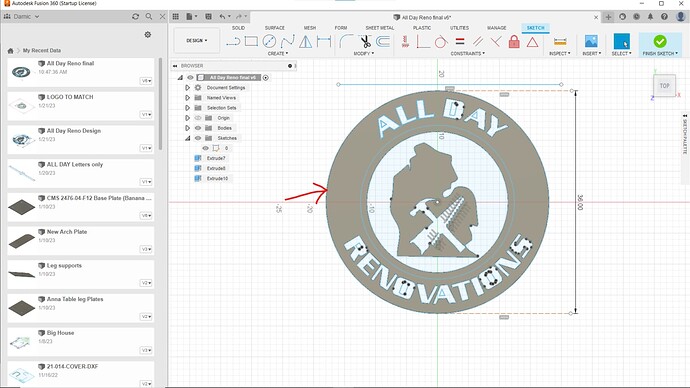
Task: Switch to the SURFACE tab
Action: coord(275,28)
